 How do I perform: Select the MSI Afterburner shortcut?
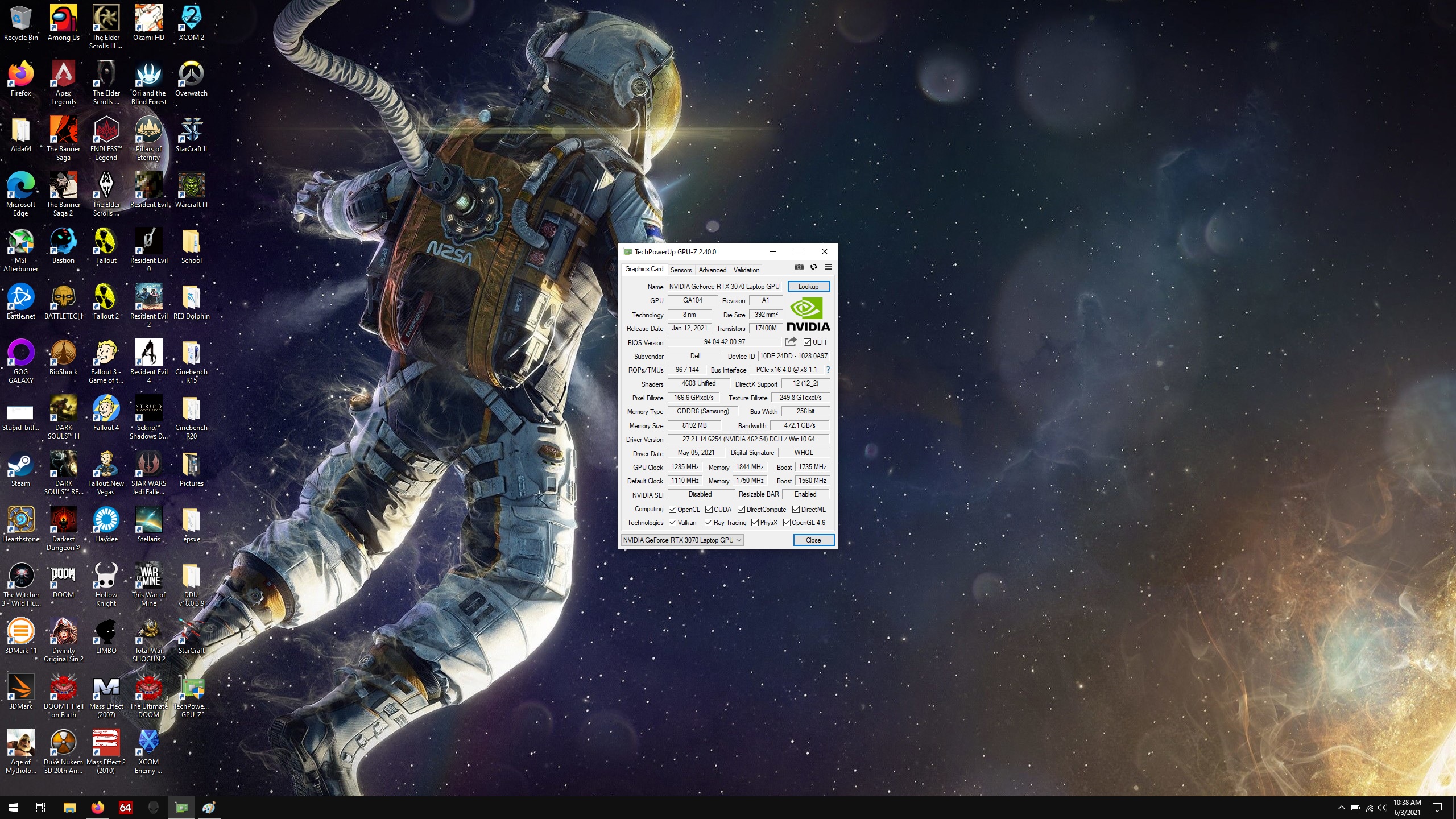coord(20,250)
